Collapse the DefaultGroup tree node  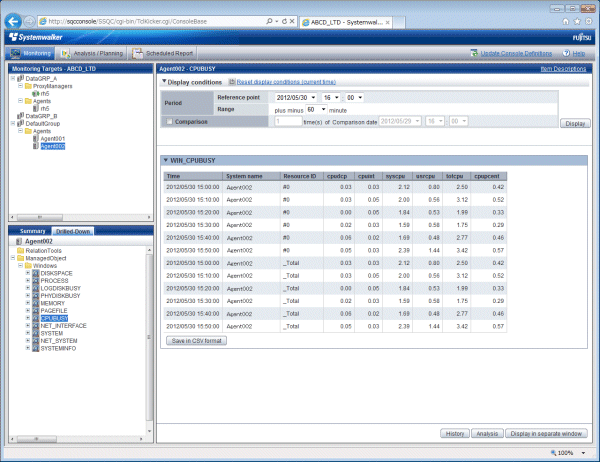click(x=13, y=124)
